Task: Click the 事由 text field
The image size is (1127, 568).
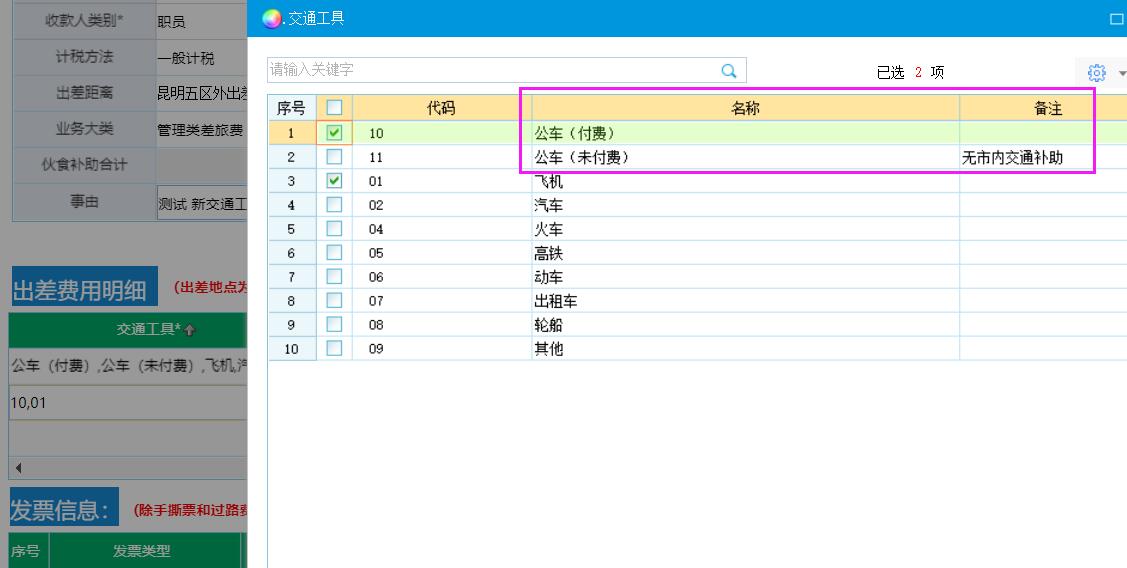Action: [202, 203]
